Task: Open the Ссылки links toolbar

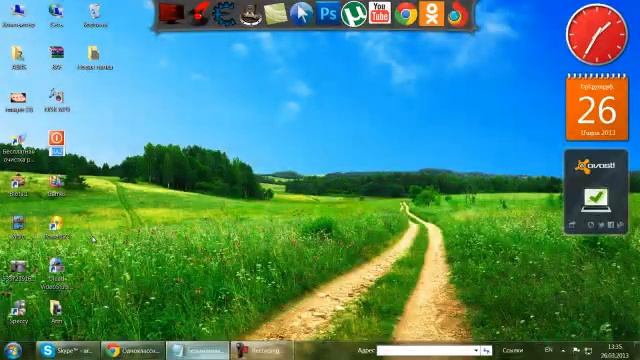Action: pyautogui.click(x=513, y=351)
